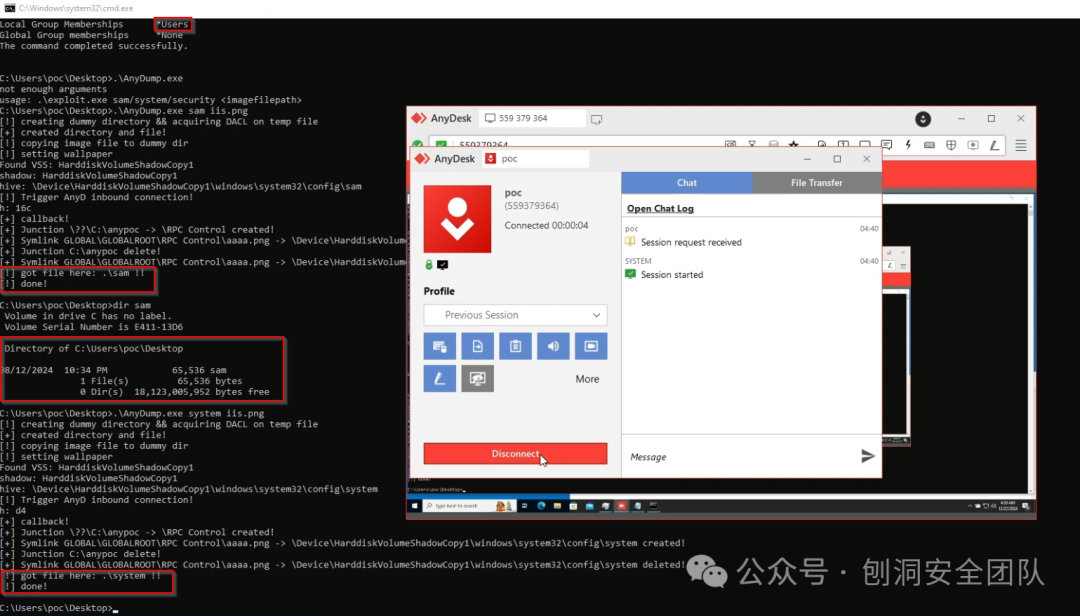Click the red Disconnect button

(515, 453)
